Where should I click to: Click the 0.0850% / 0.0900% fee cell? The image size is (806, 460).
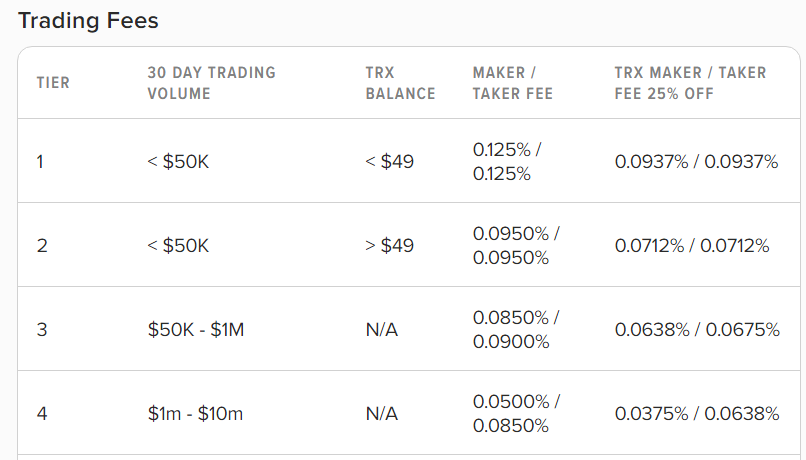516,329
